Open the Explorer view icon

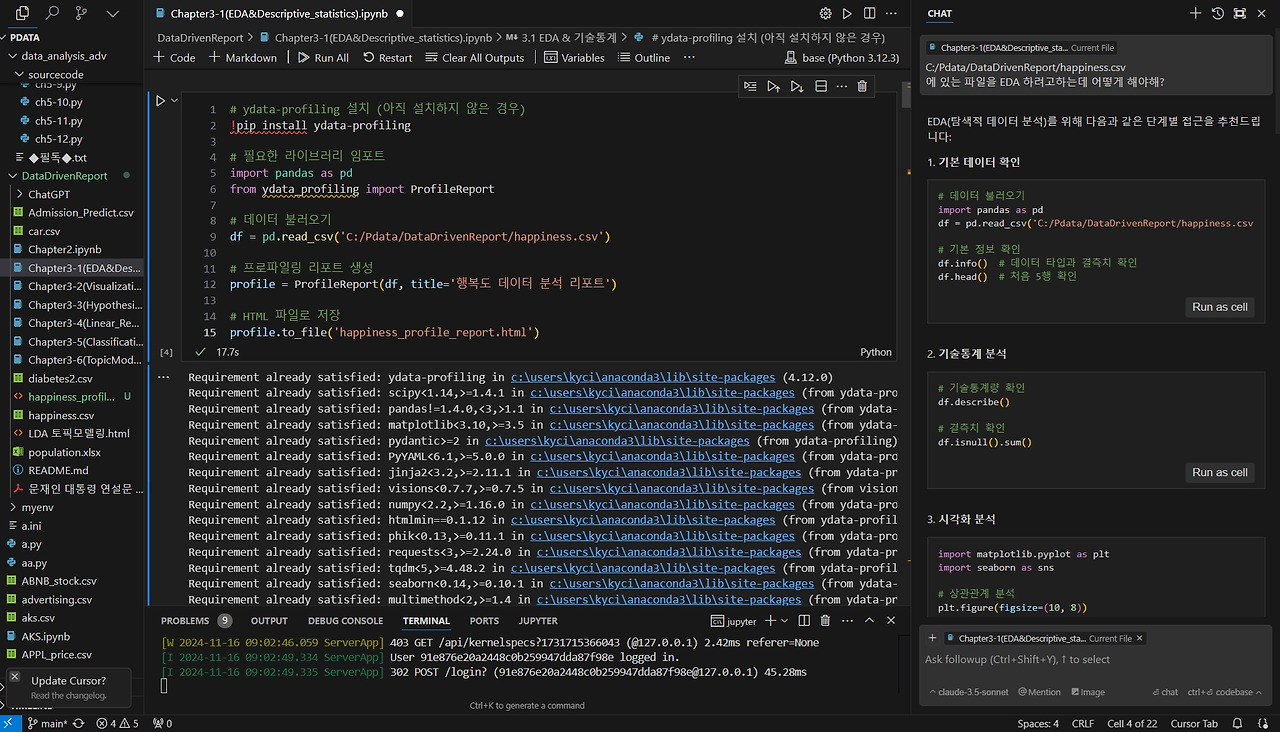(x=22, y=13)
